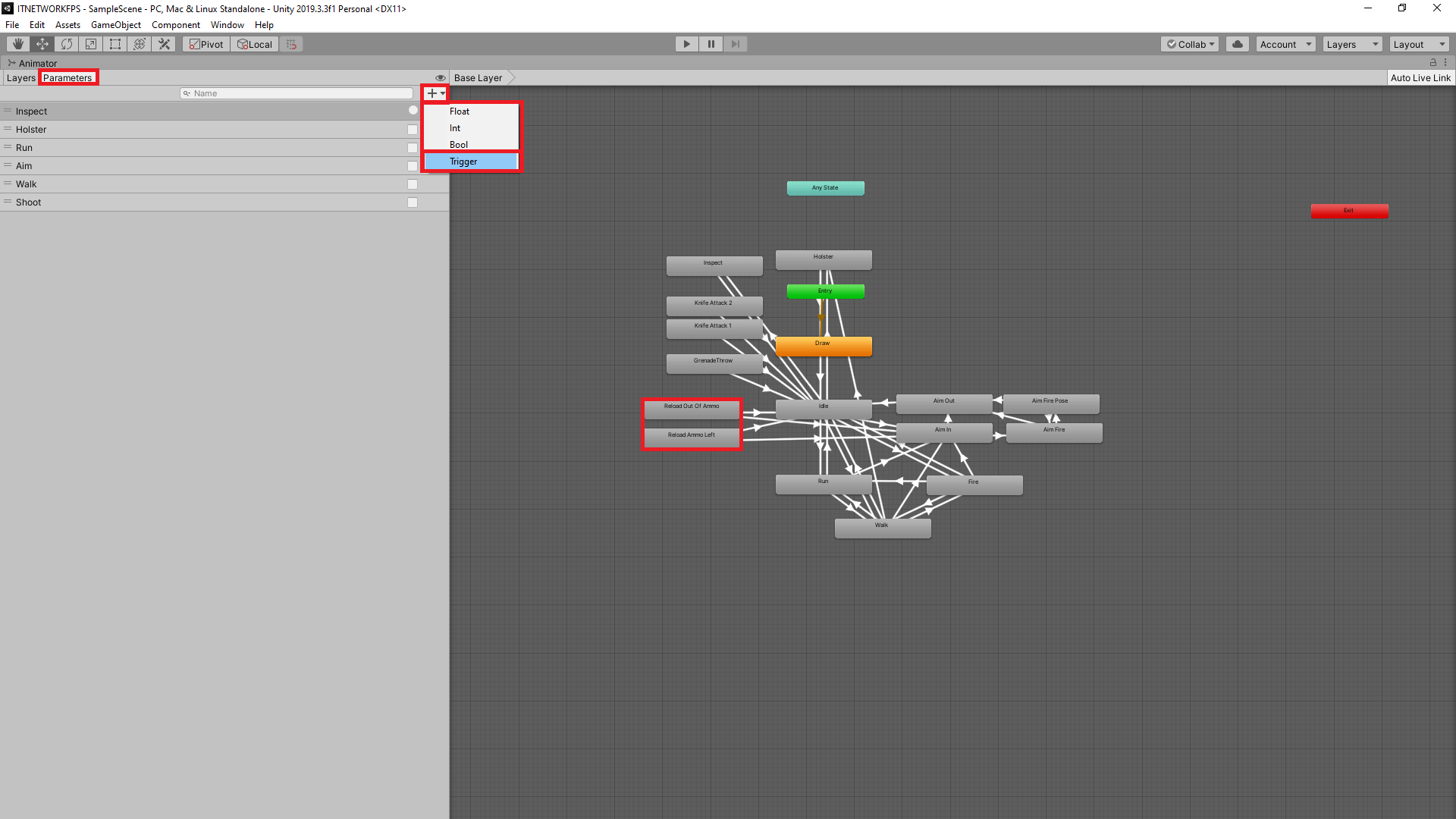Image resolution: width=1456 pixels, height=819 pixels.
Task: Select the Rect transform tool
Action: tap(115, 43)
